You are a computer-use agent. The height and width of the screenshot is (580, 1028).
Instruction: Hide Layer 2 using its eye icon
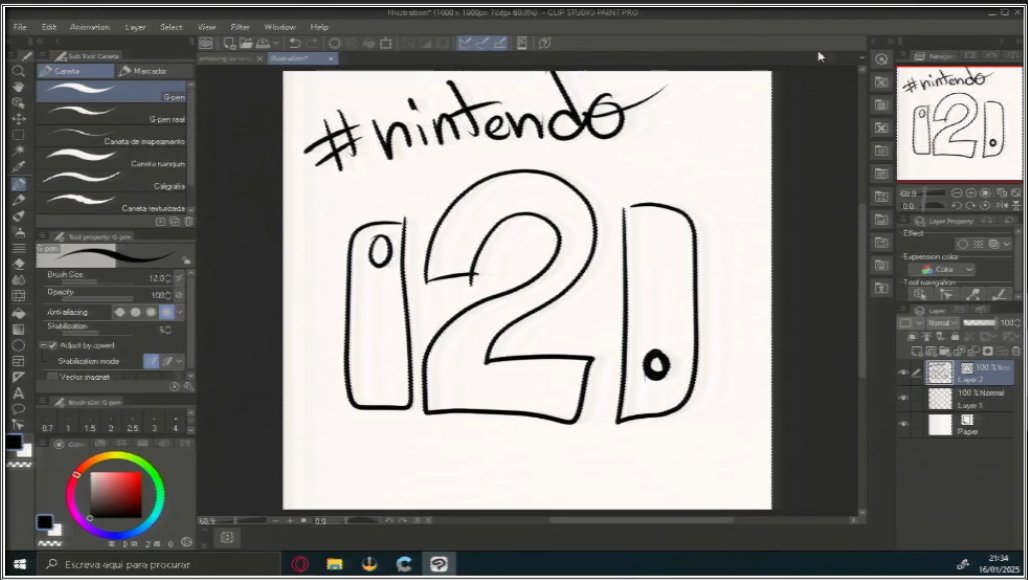903,372
